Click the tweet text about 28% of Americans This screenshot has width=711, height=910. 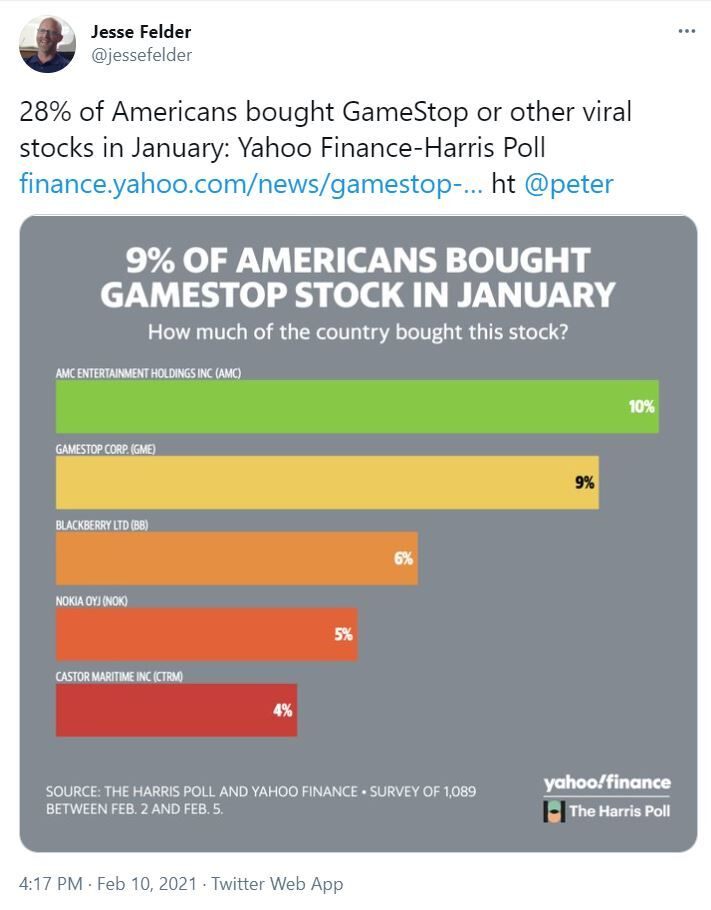325,129
